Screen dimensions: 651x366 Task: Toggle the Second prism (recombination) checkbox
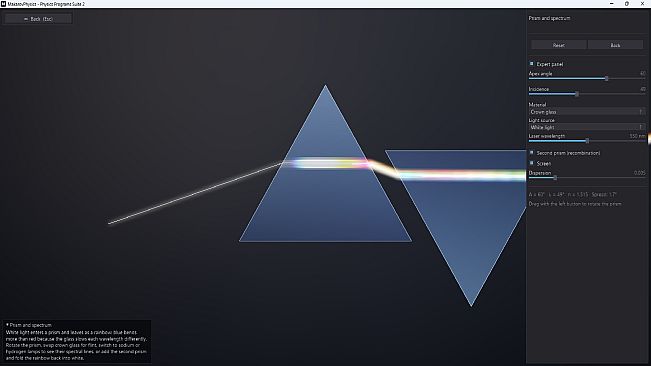[531, 153]
